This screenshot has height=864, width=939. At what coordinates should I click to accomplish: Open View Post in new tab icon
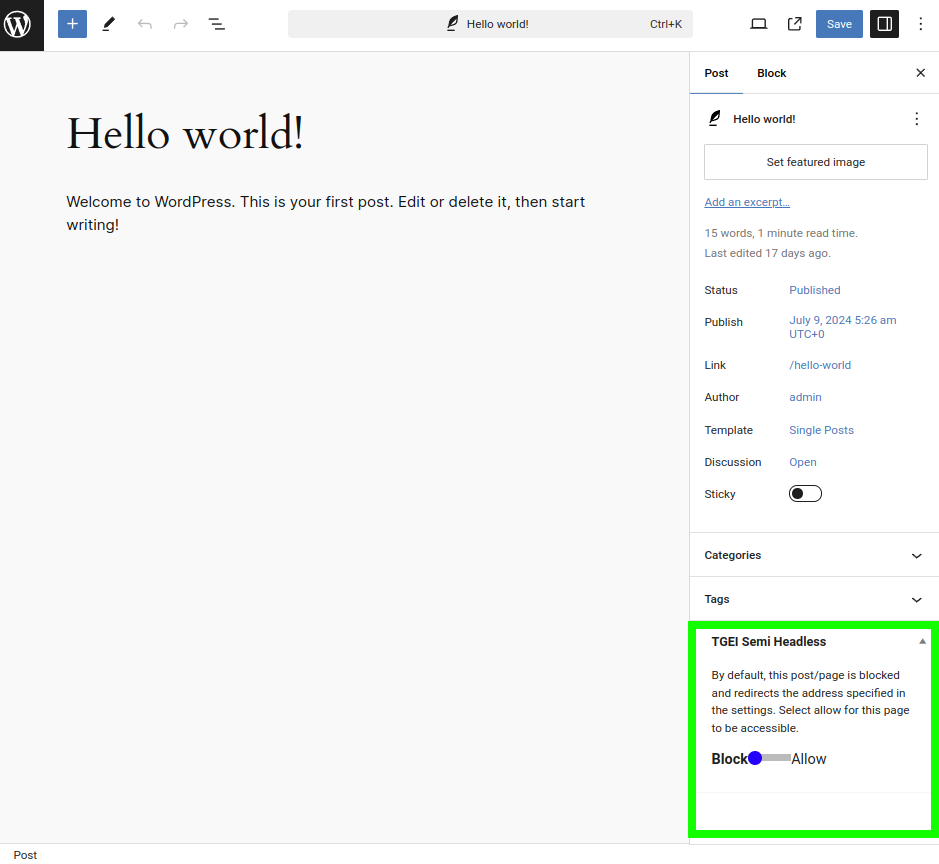click(x=795, y=24)
